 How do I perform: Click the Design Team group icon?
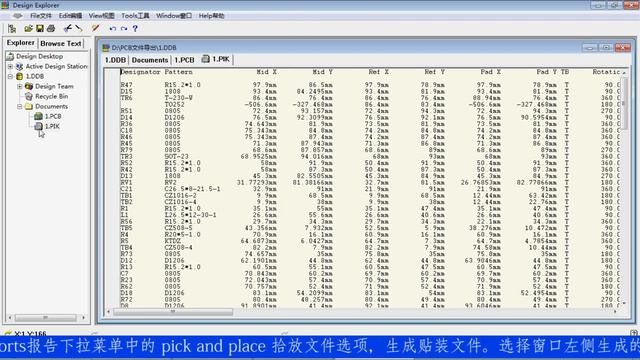[29, 86]
